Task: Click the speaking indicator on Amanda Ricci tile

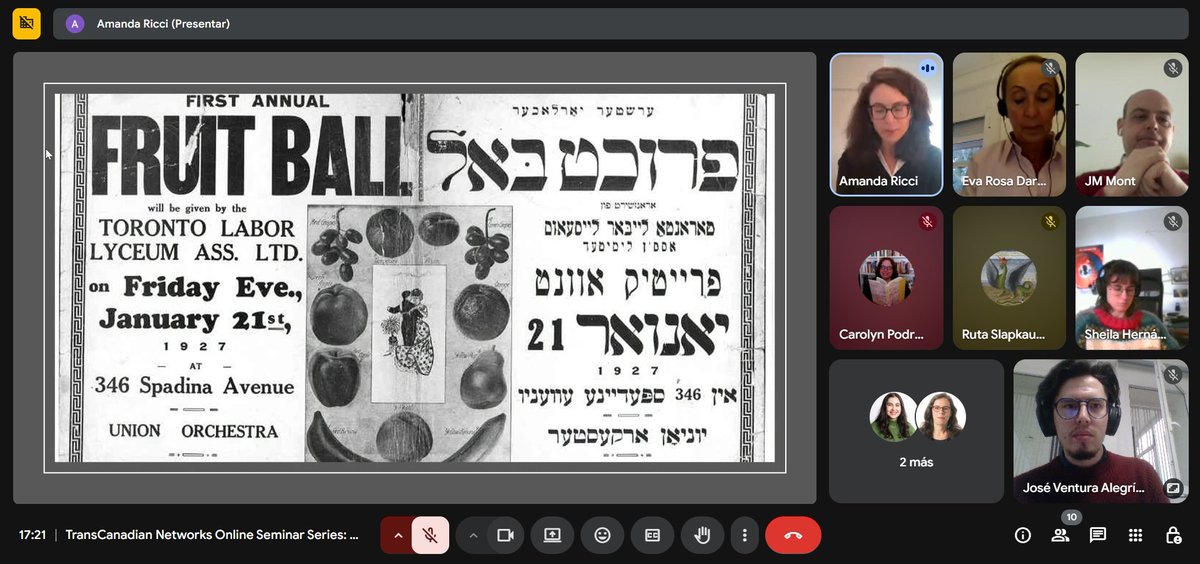Action: pos(927,68)
